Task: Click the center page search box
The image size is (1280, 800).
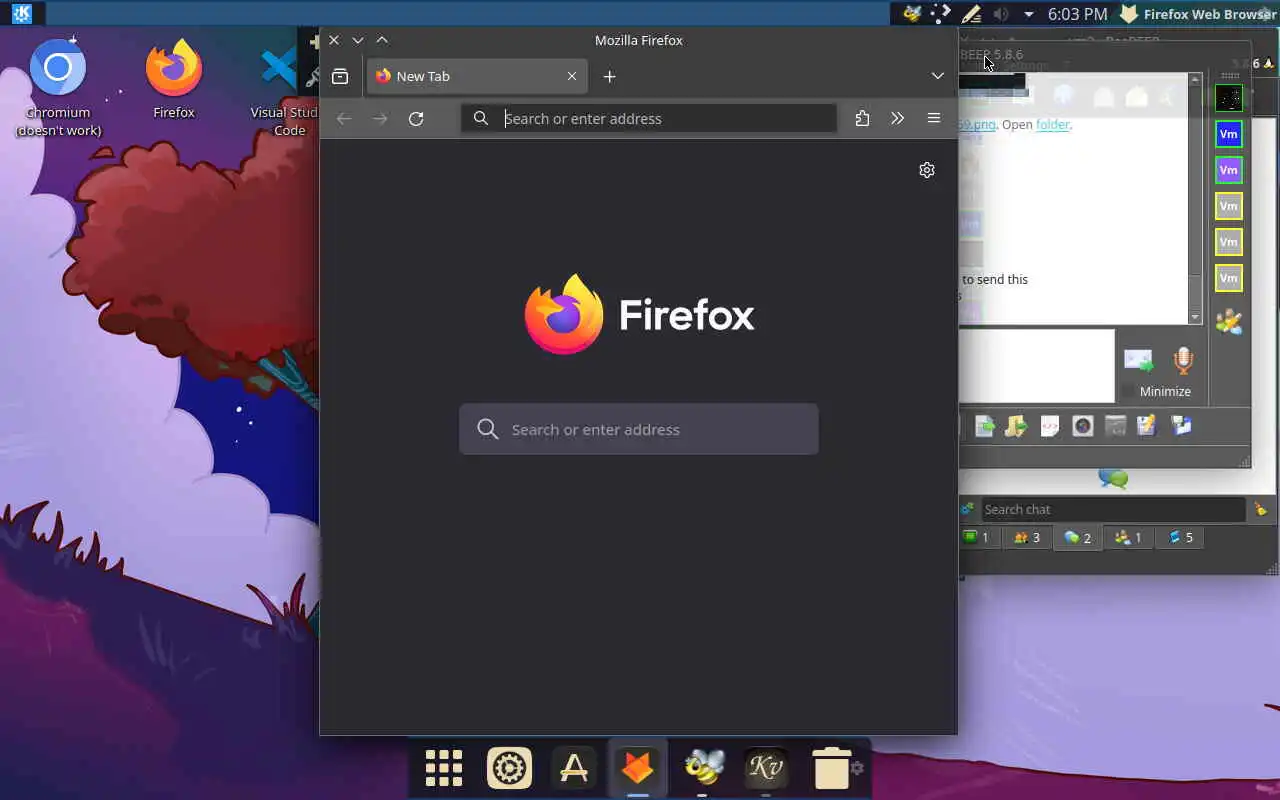Action: tap(639, 429)
